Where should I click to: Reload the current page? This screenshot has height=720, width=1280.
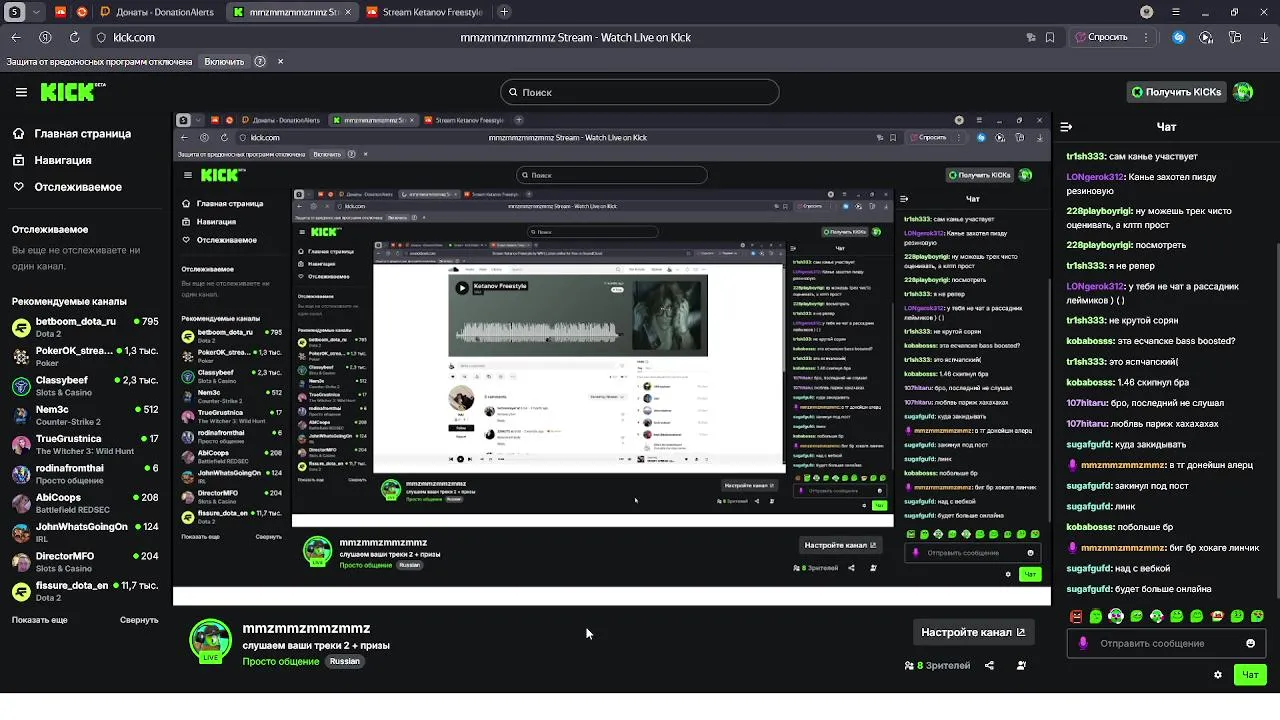pyautogui.click(x=74, y=37)
